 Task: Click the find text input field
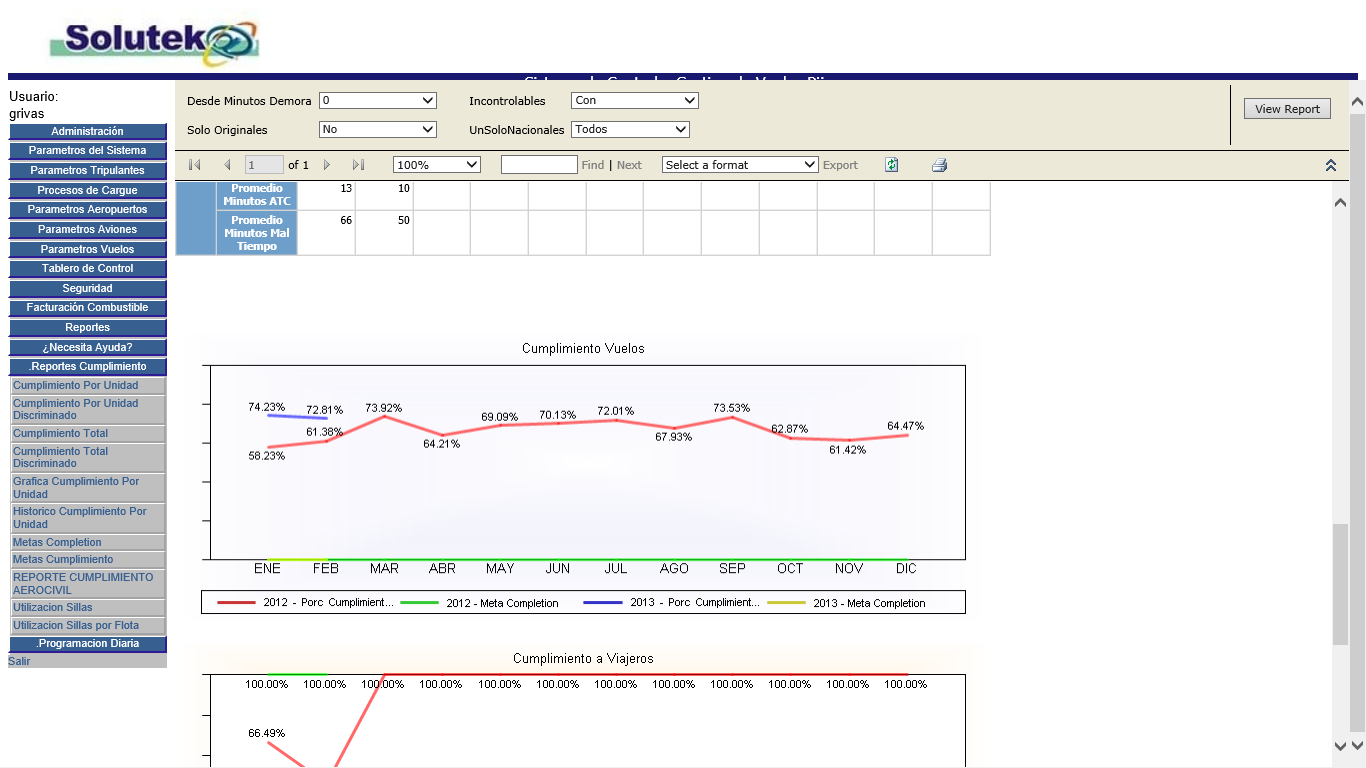tap(538, 165)
